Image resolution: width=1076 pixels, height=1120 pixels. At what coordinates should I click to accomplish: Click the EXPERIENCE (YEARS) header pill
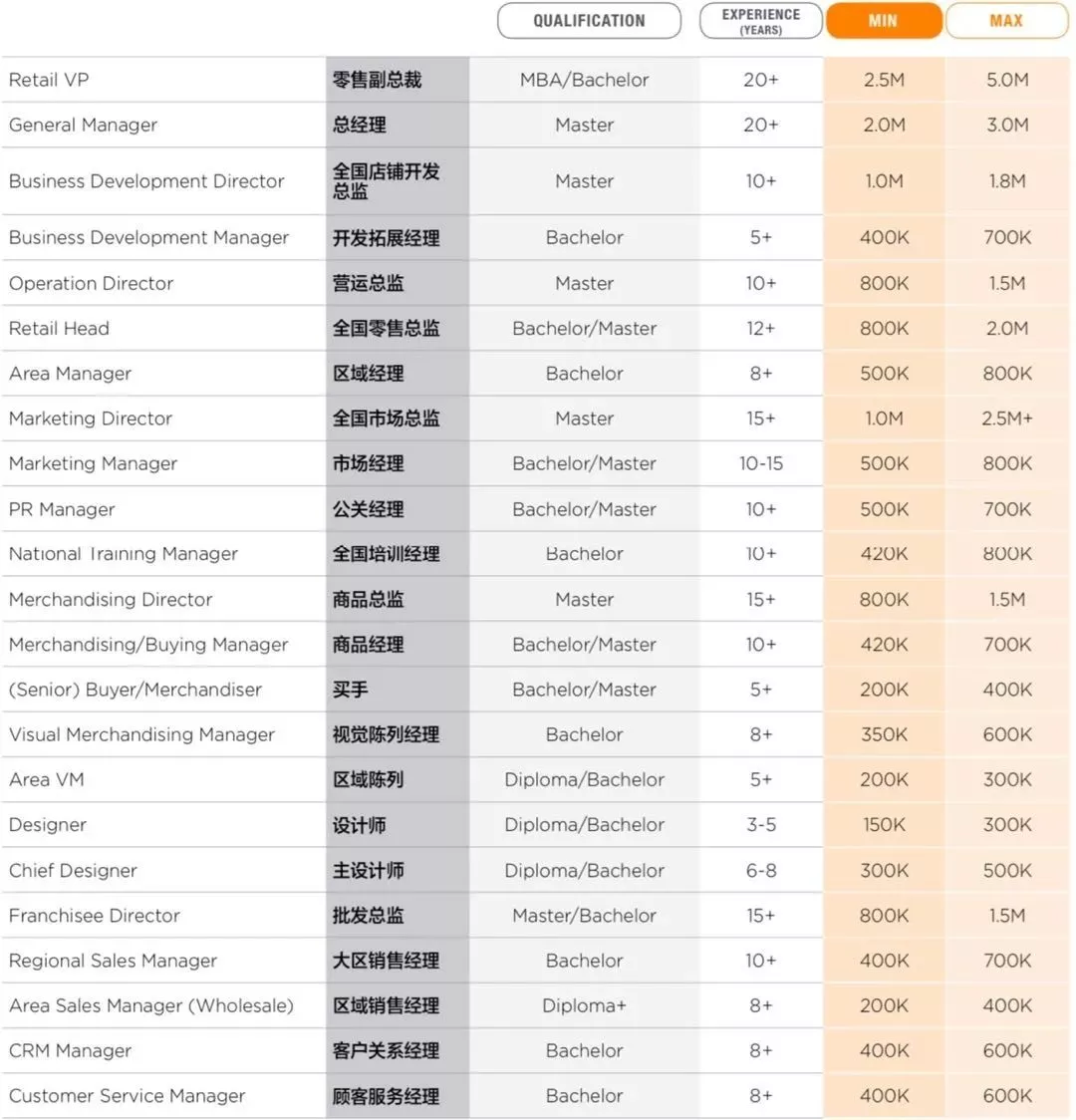click(761, 21)
